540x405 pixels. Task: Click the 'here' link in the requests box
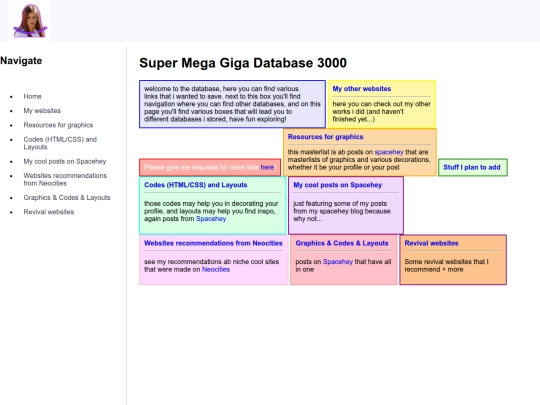pos(267,167)
